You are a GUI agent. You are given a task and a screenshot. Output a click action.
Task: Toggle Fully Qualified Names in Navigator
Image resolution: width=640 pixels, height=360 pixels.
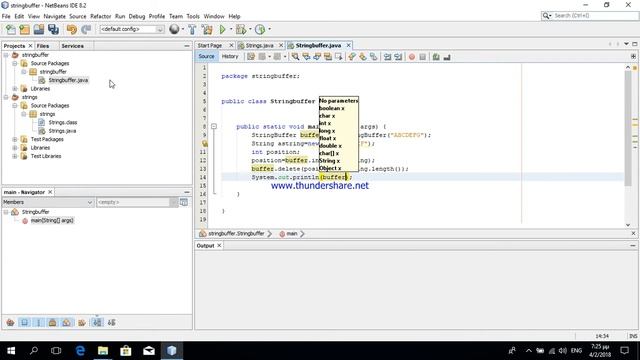[x=82, y=322]
